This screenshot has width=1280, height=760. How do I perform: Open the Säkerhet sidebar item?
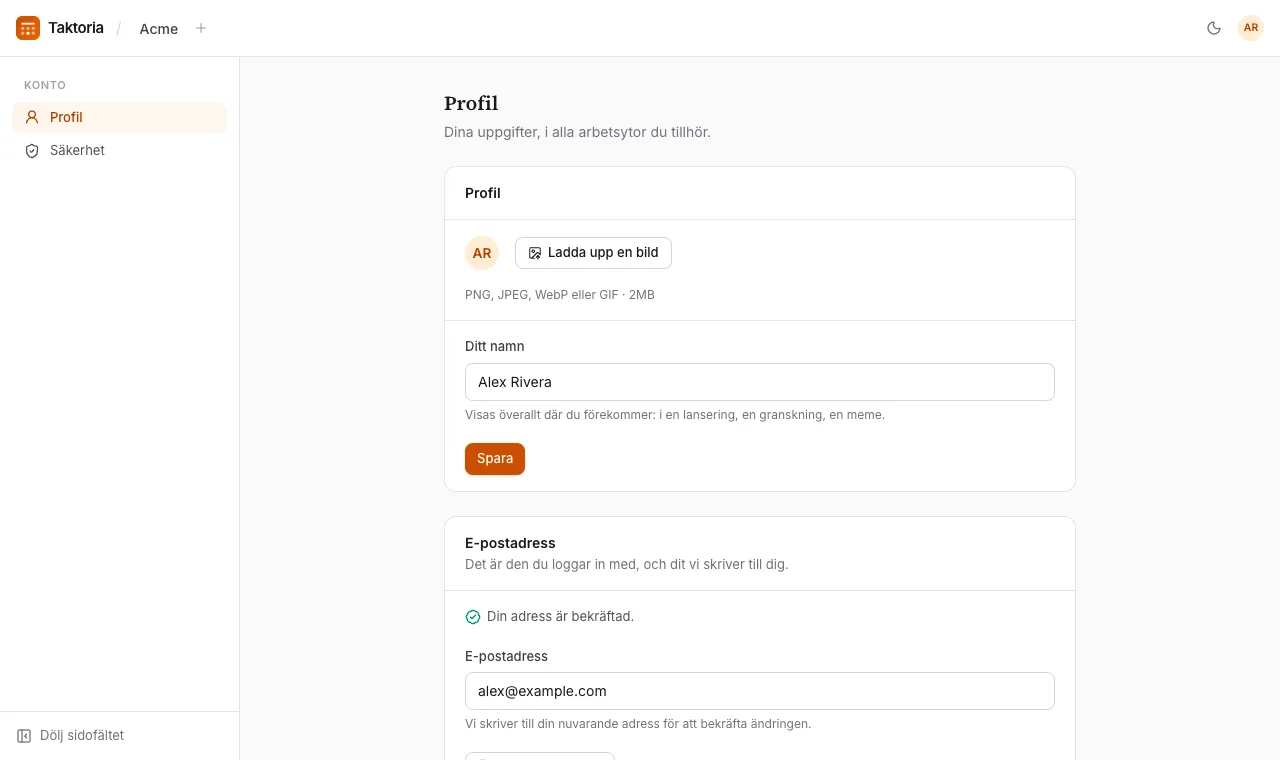[120, 150]
